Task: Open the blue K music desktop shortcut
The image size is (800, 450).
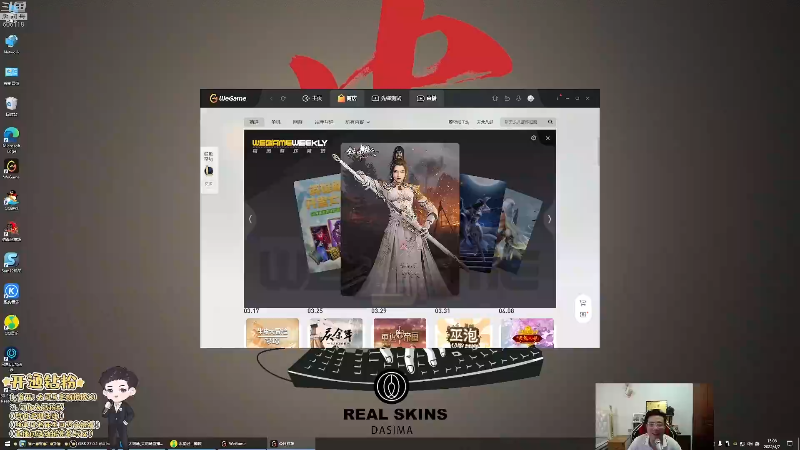Action: coord(11,294)
